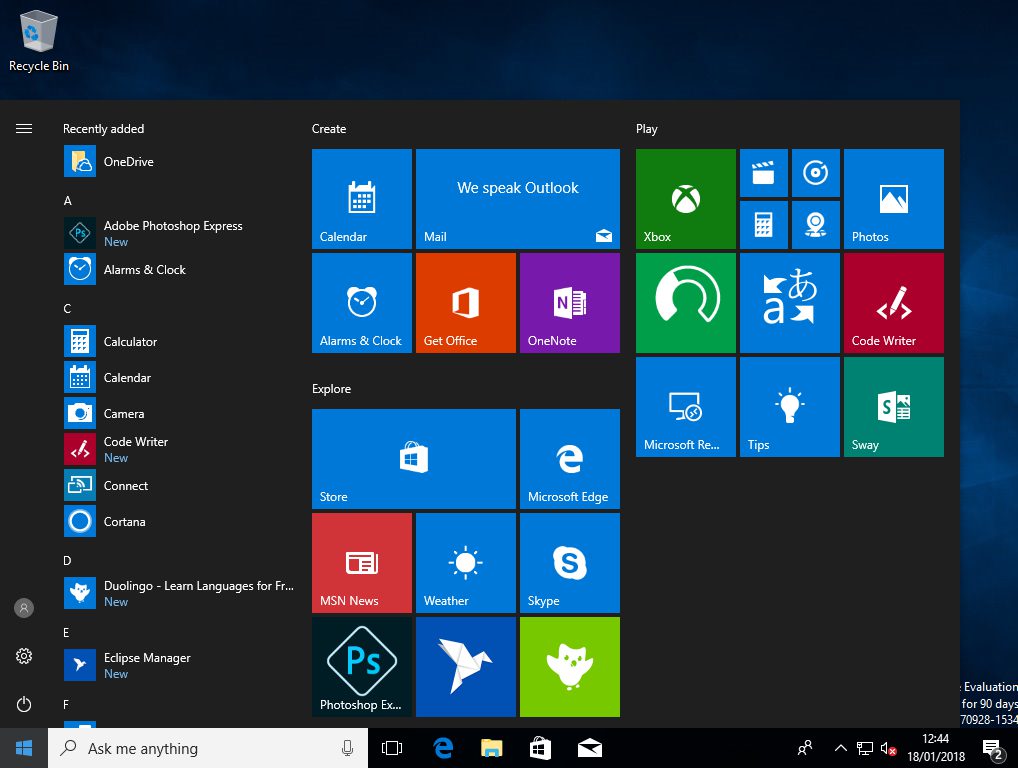Open the People icon in the taskbar
The width and height of the screenshot is (1018, 768).
(x=805, y=748)
